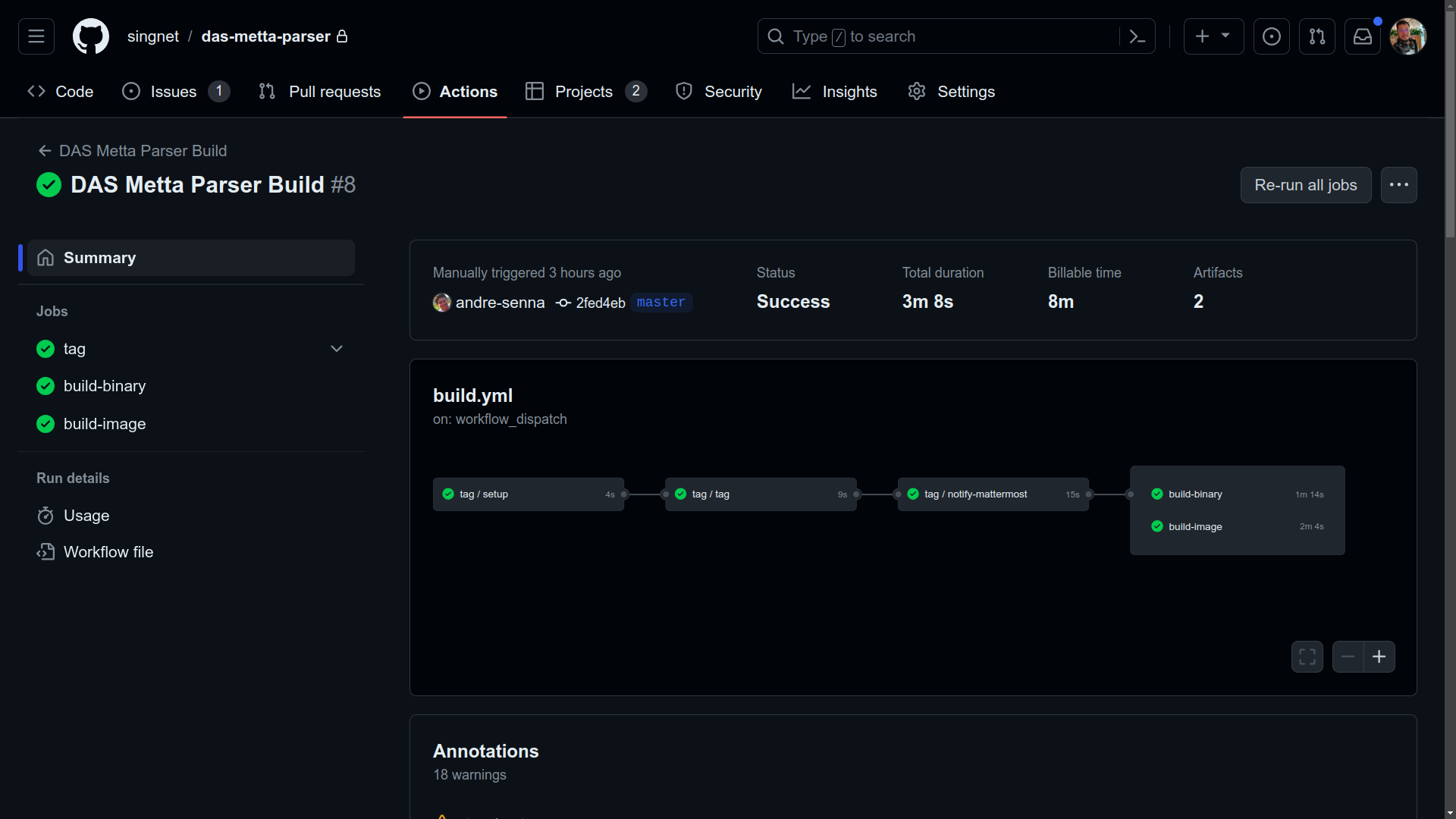Click build-binary green status check in sidebar
This screenshot has height=819, width=1456.
tap(45, 386)
